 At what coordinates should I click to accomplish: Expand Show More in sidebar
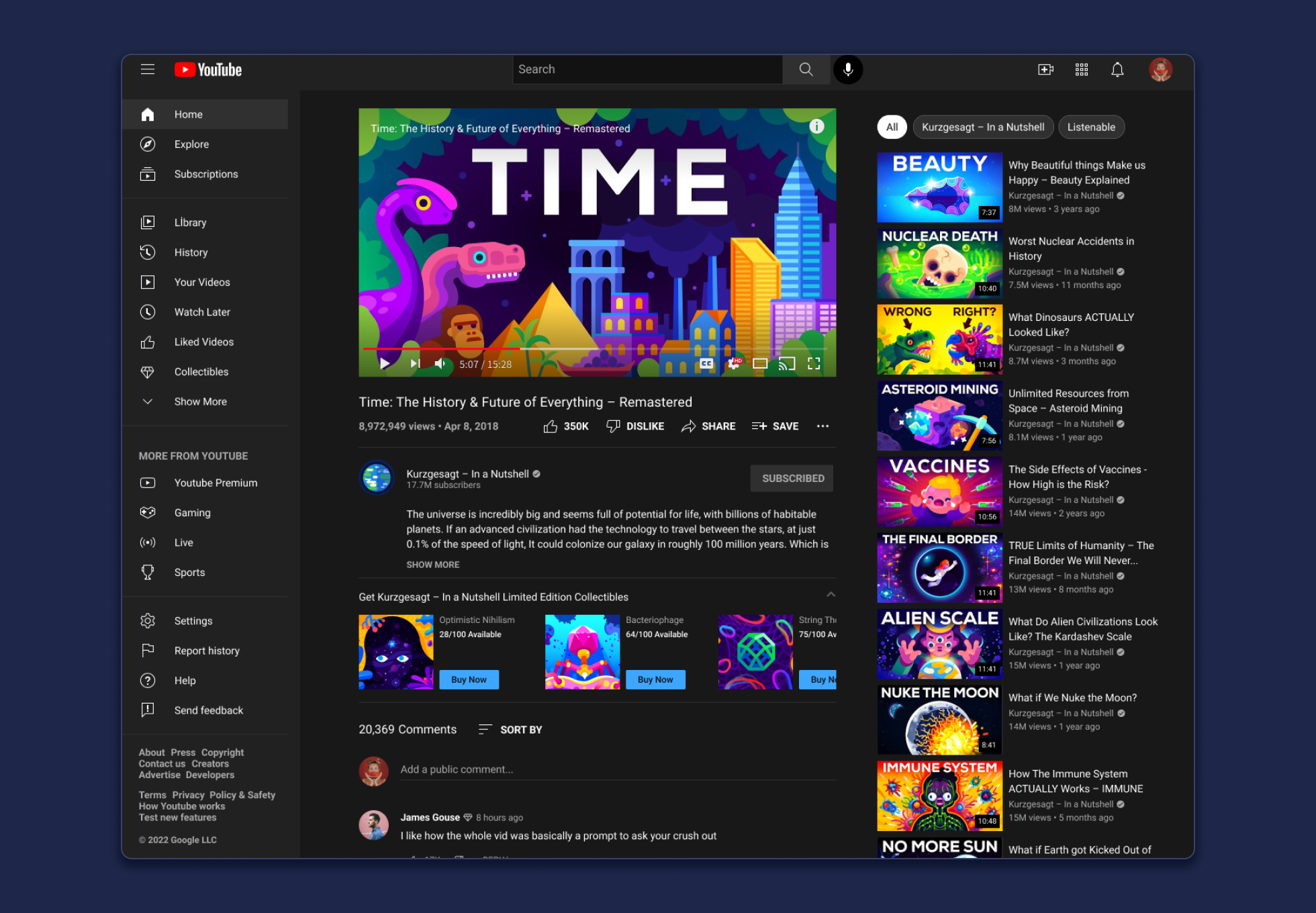coord(205,401)
